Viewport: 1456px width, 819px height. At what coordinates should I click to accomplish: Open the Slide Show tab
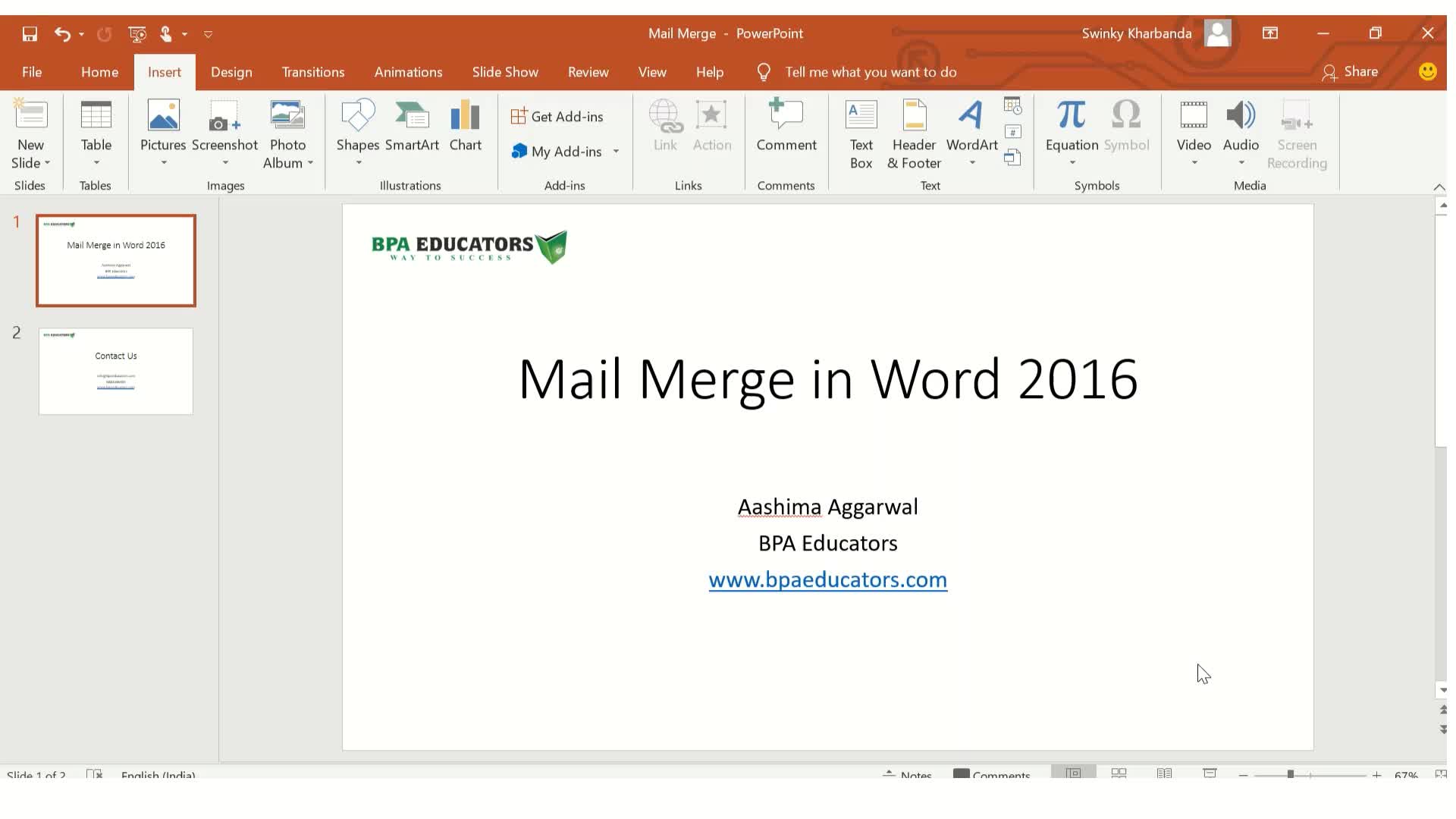[505, 72]
